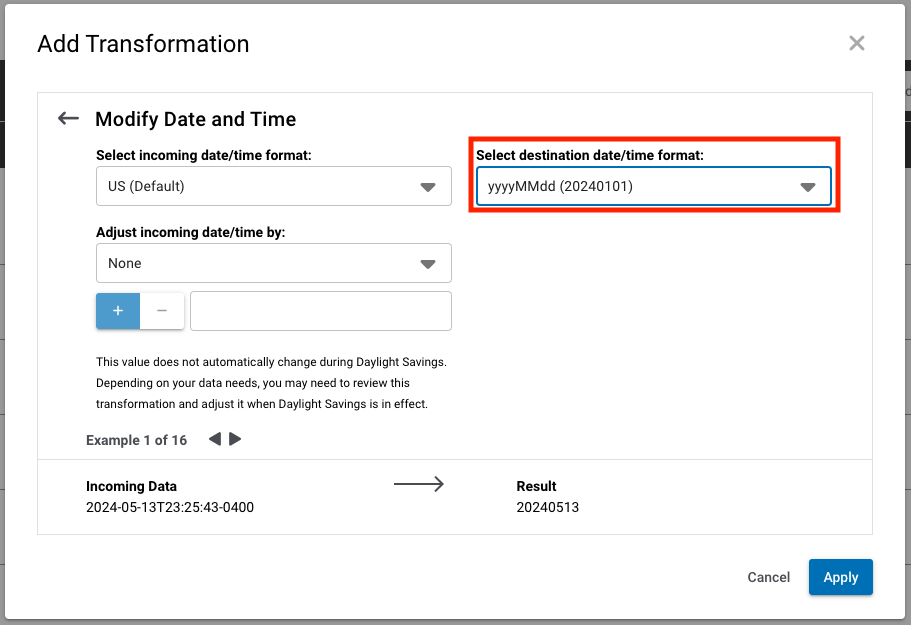Click the result value 20240513

point(547,507)
